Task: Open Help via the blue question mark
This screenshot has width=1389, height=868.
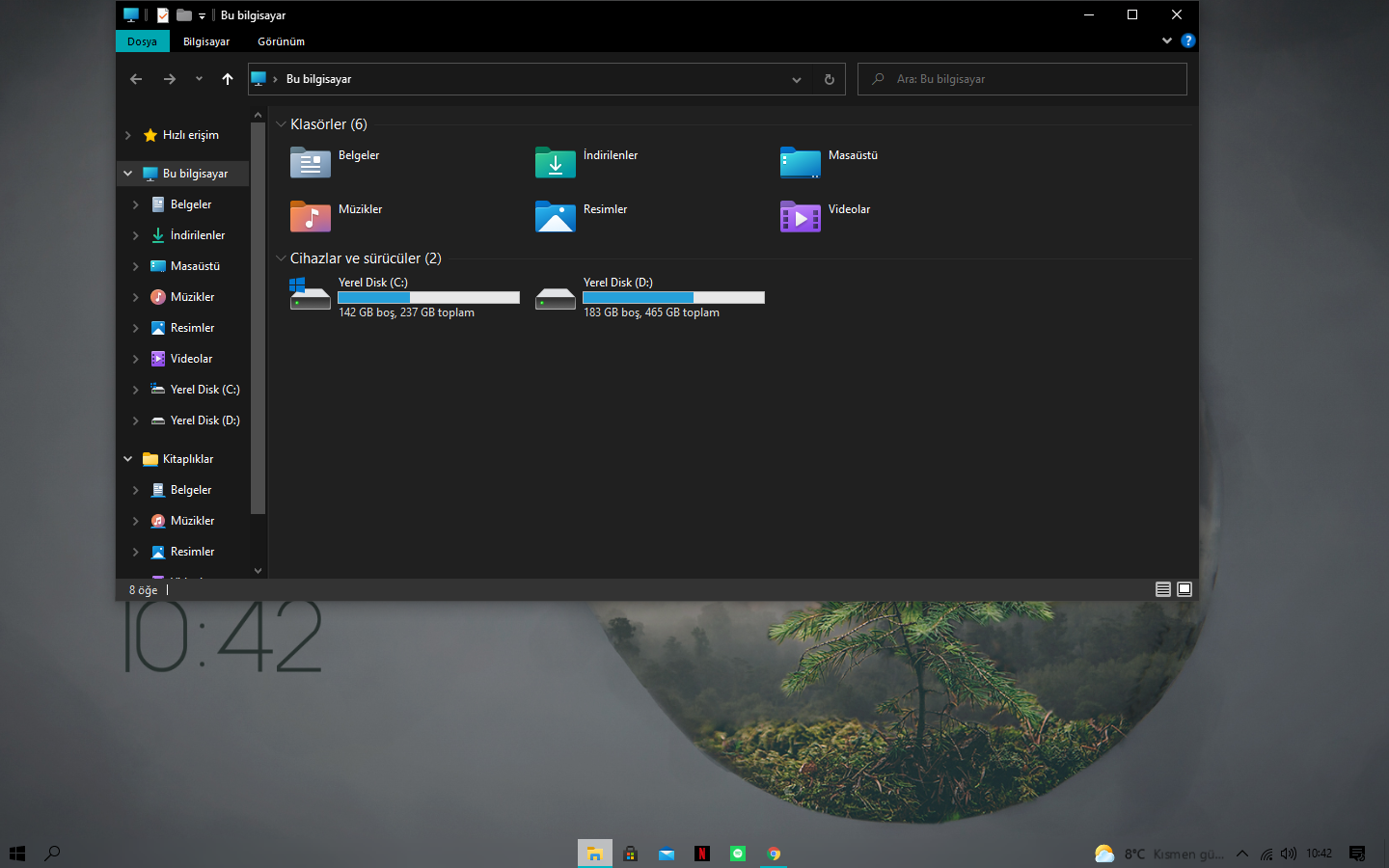Action: point(1188,41)
